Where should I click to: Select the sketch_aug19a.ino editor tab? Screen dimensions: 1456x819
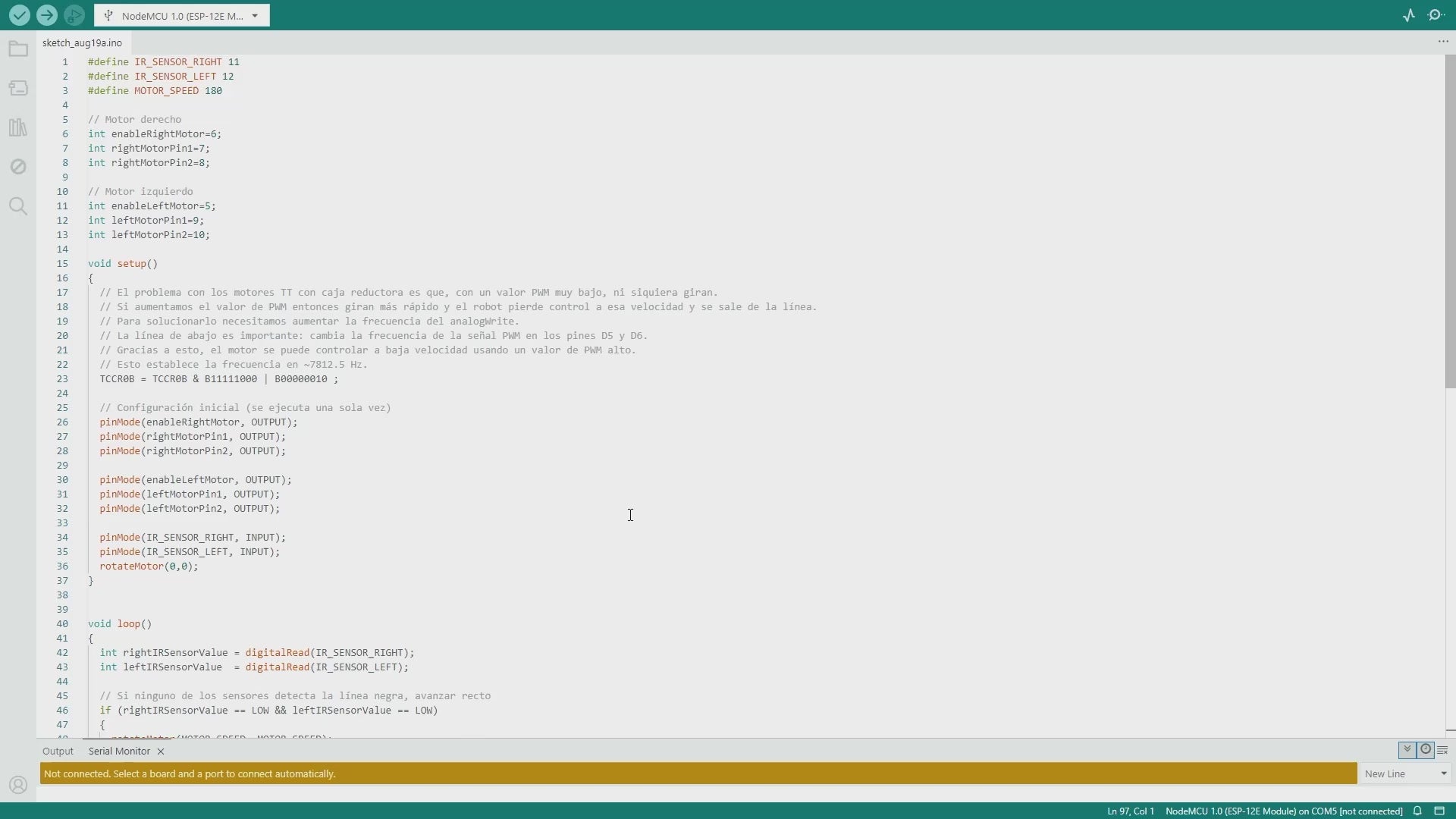tap(82, 42)
